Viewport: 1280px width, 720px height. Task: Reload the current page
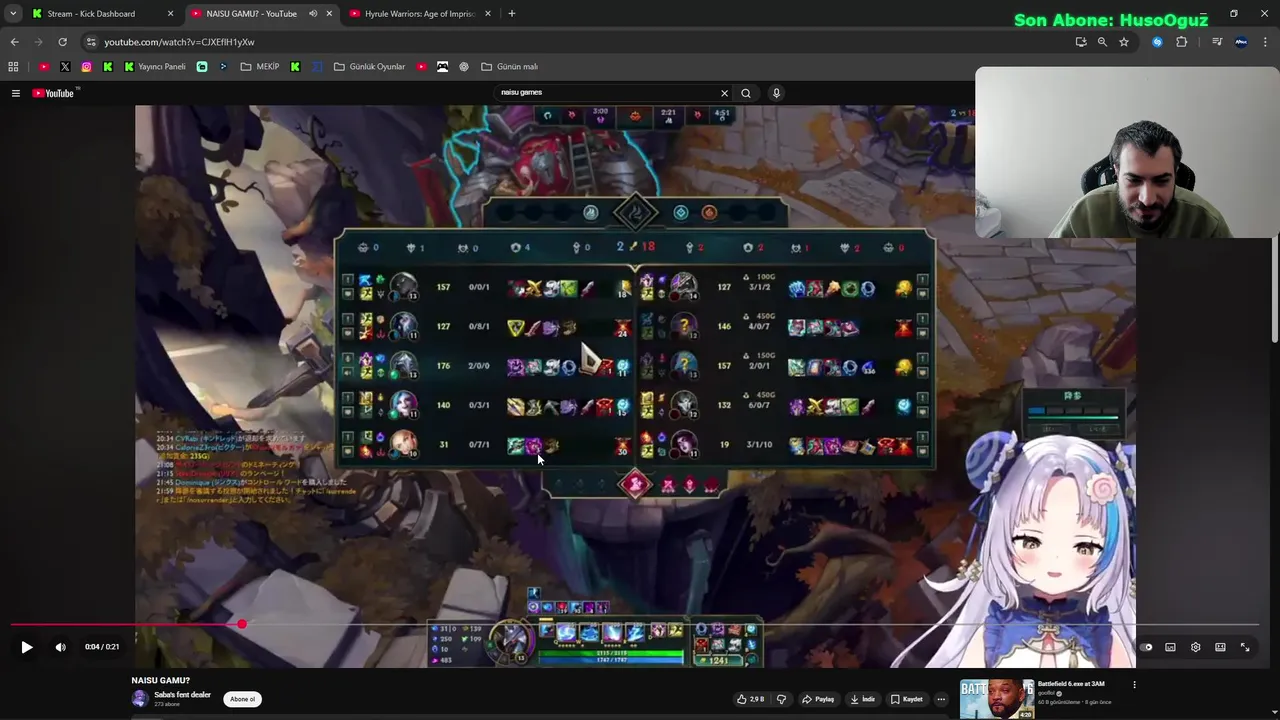click(x=62, y=42)
